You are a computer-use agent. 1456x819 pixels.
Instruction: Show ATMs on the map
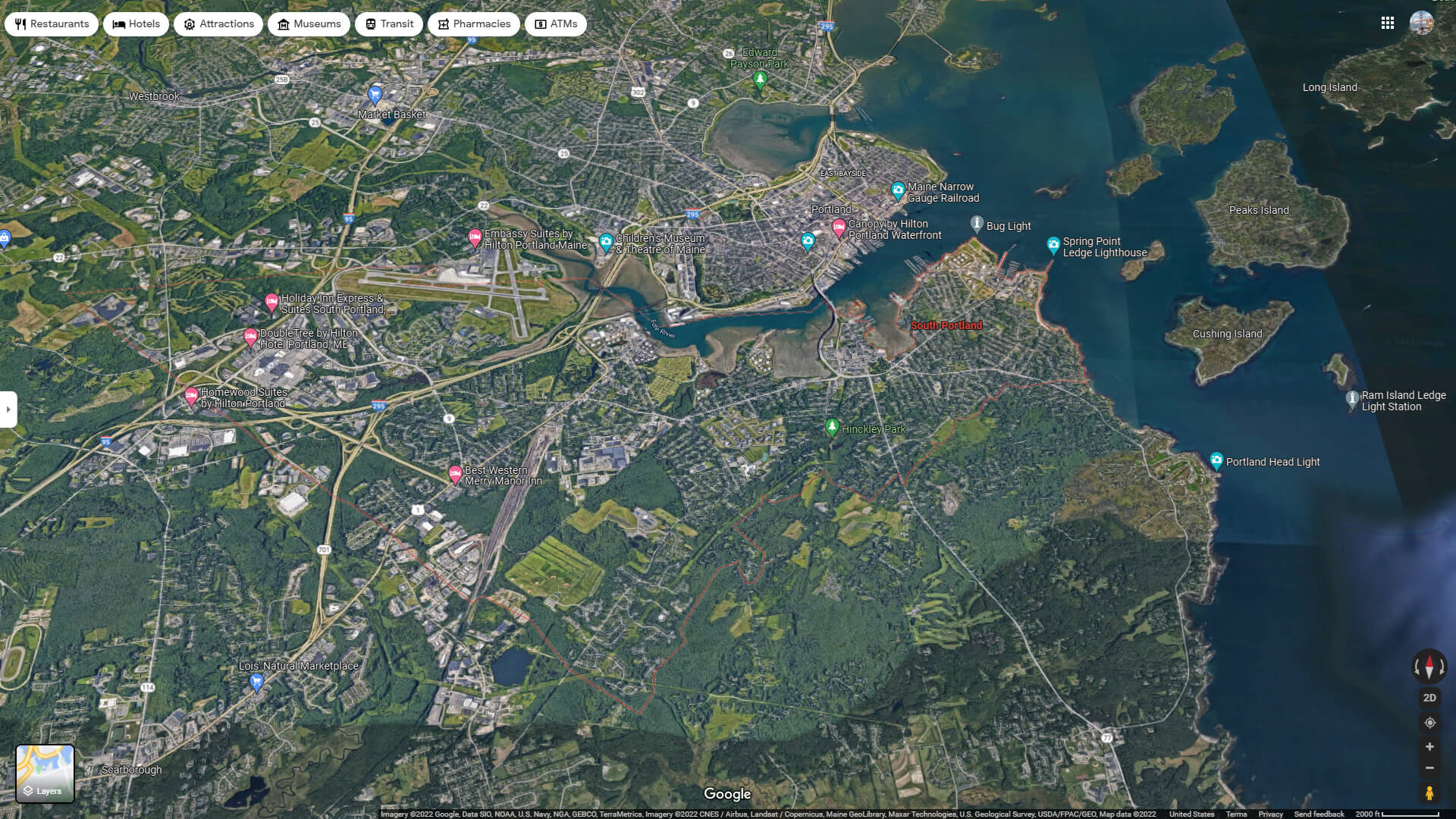pyautogui.click(x=556, y=24)
